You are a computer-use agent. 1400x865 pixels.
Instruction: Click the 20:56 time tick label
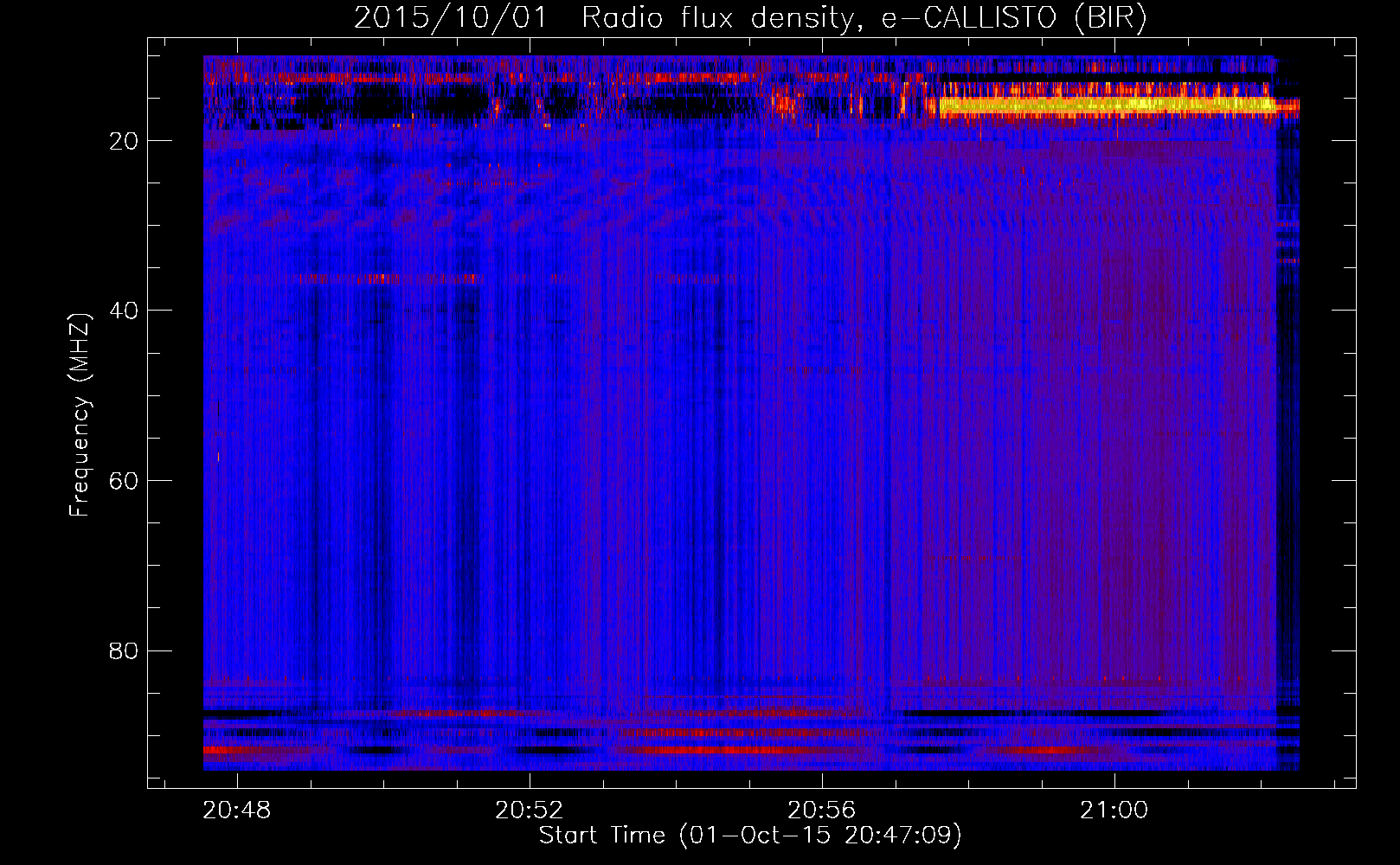(x=822, y=810)
